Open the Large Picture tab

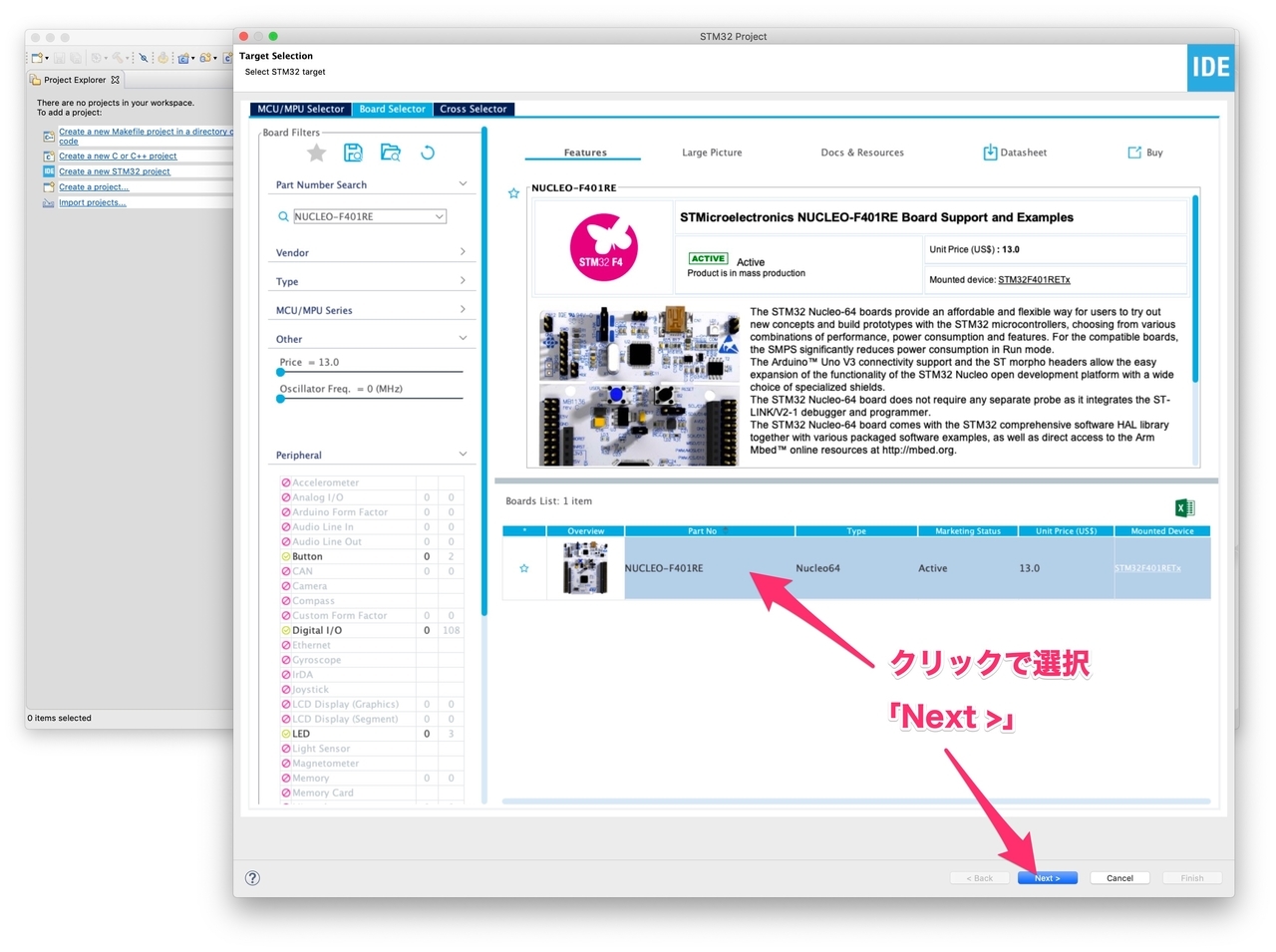712,153
